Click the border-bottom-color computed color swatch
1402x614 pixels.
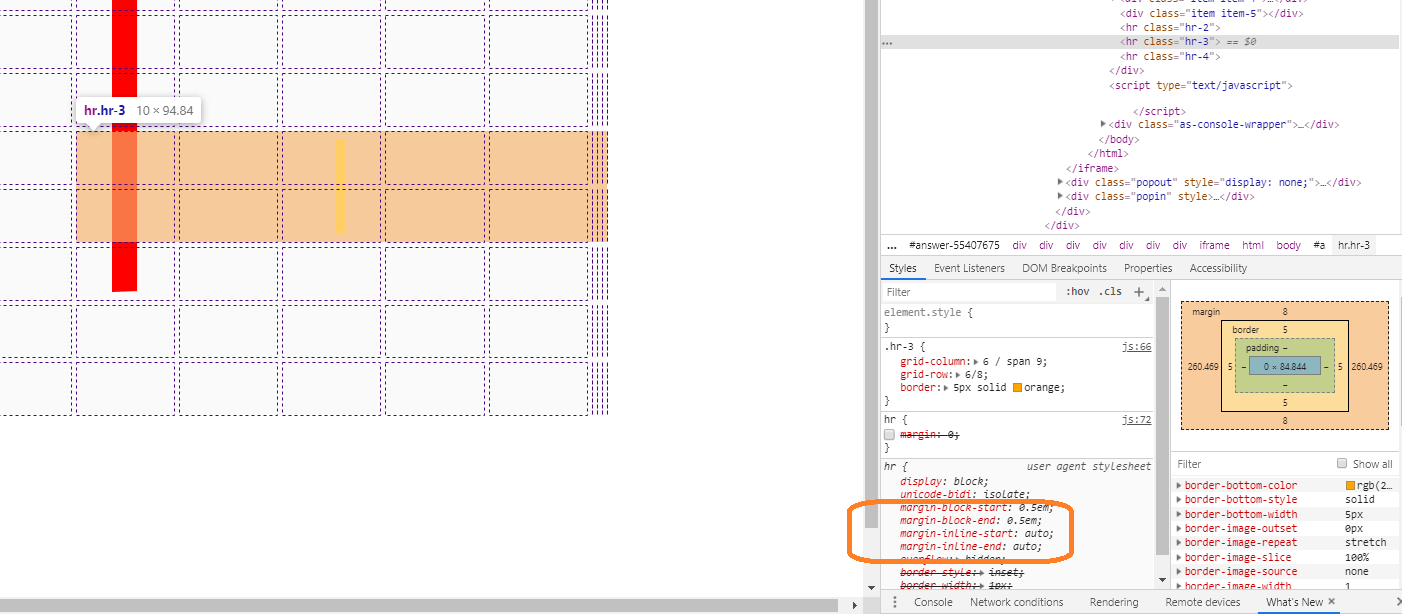coord(1350,486)
